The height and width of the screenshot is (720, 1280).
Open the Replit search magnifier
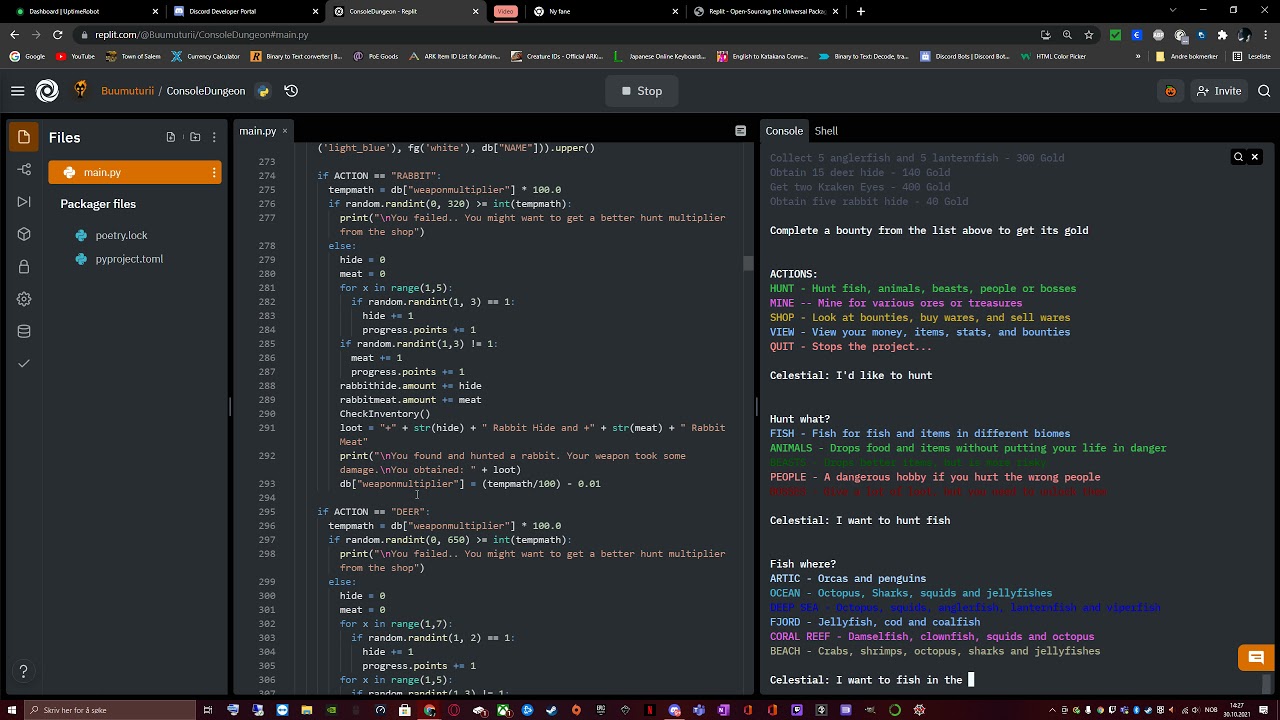coord(1264,91)
